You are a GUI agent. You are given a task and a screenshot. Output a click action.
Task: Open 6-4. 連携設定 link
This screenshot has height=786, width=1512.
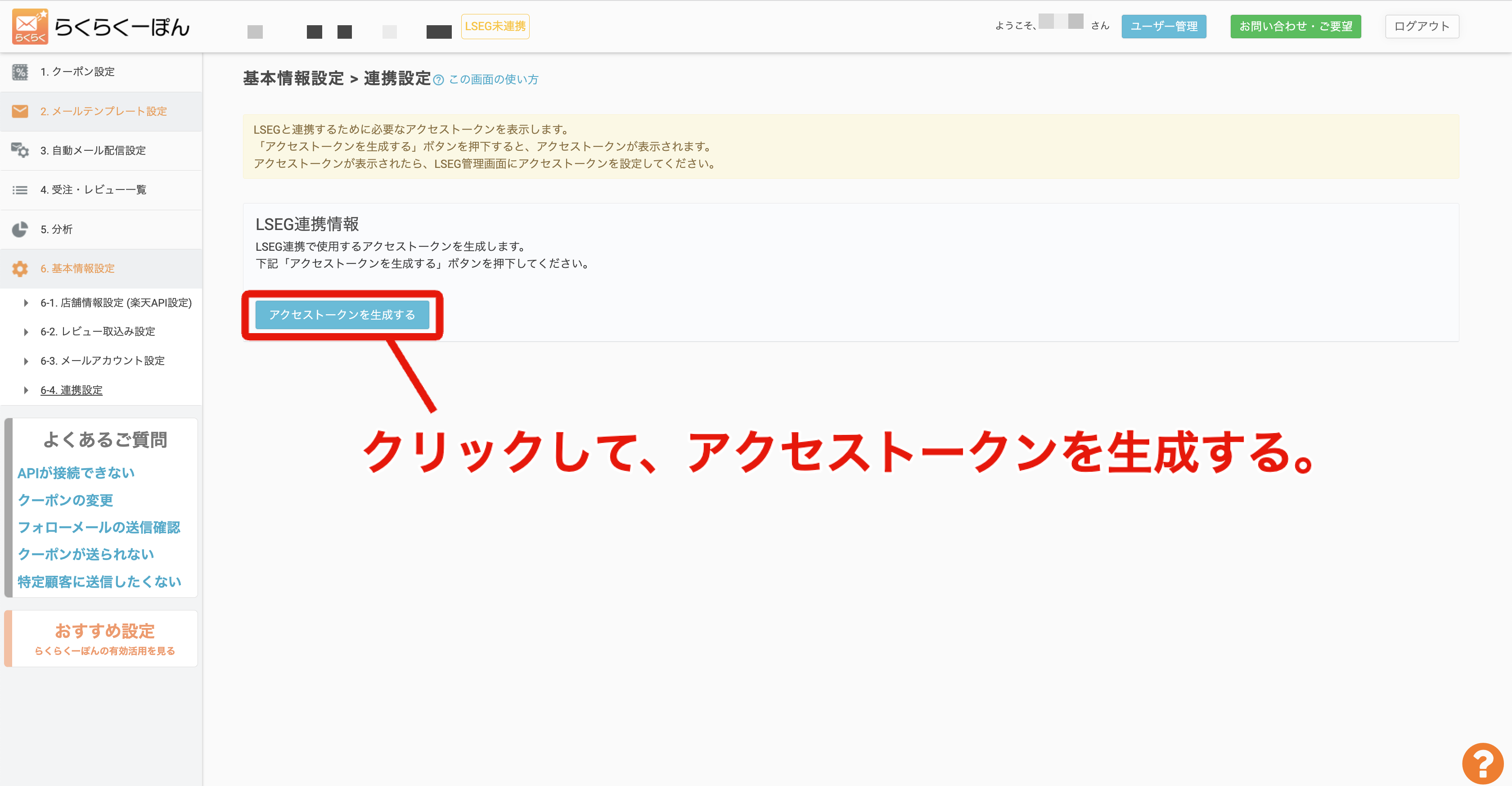tap(72, 390)
